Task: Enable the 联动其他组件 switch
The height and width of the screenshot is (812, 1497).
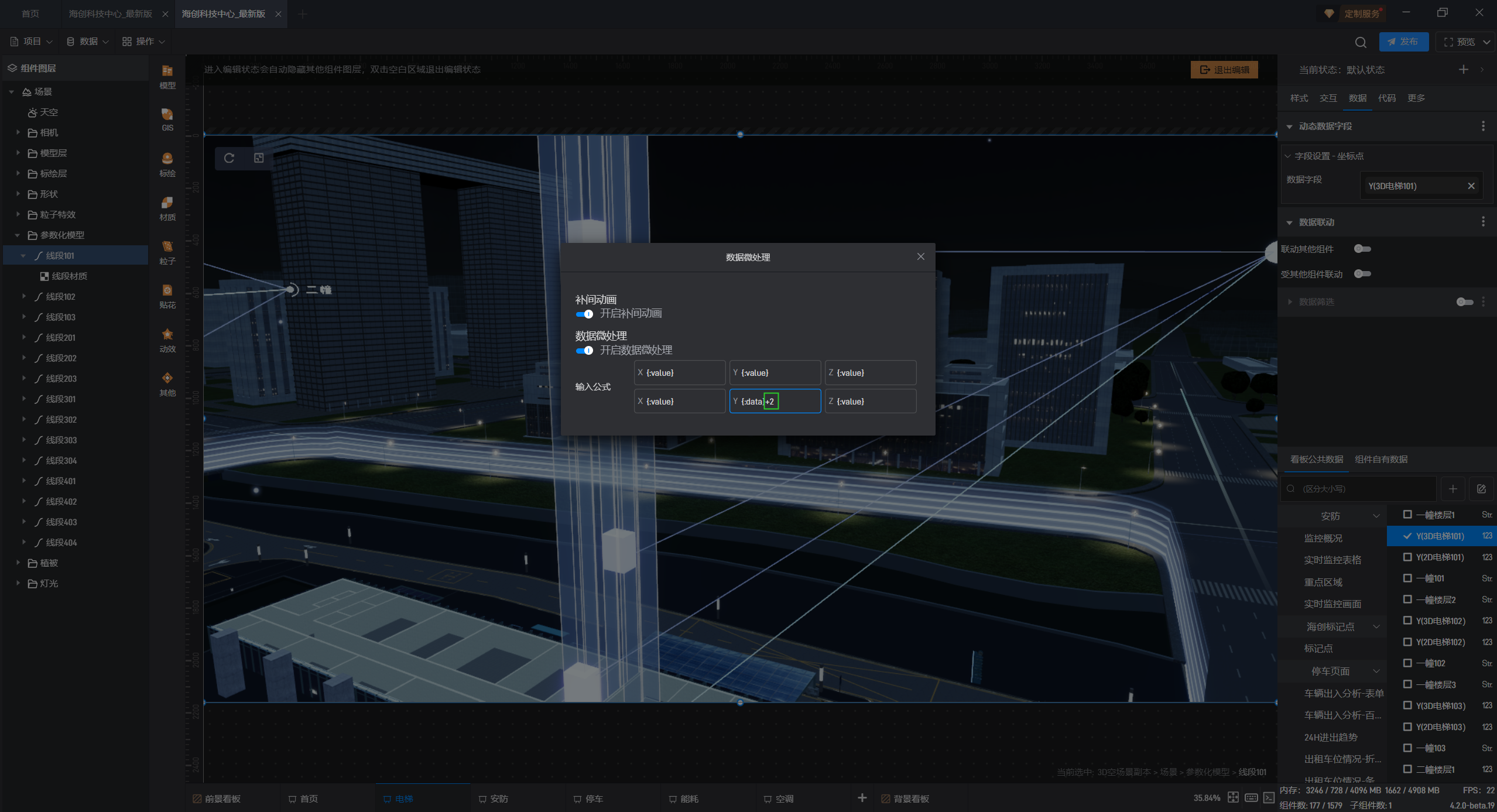Action: point(1362,249)
